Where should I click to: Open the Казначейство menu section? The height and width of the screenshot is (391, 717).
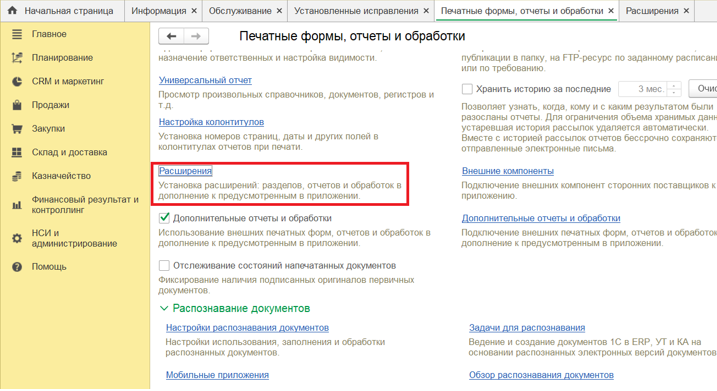tap(61, 176)
